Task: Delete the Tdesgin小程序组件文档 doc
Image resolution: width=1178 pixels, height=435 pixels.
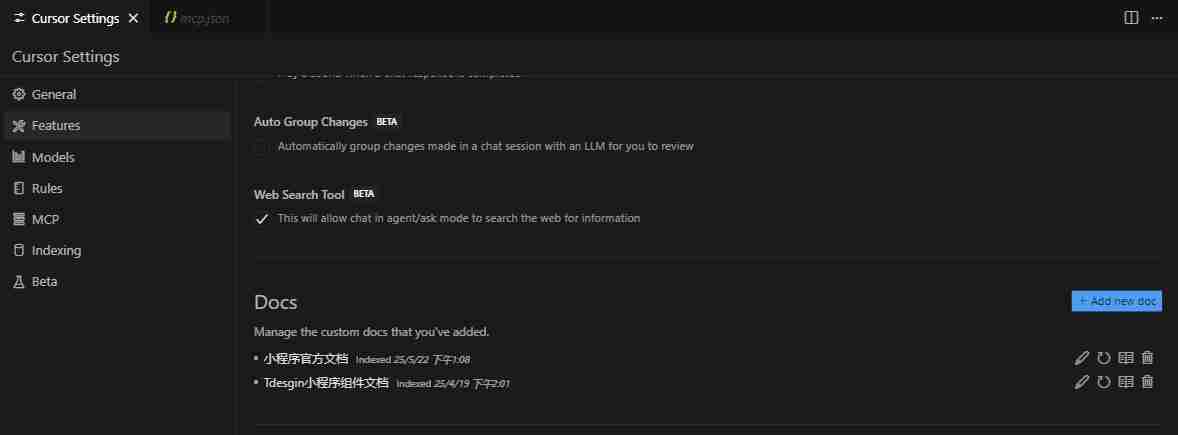Action: click(x=1147, y=382)
